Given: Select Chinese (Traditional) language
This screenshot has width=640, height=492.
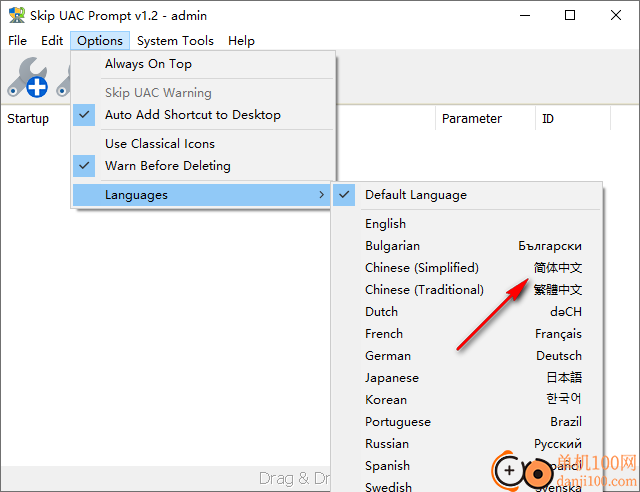Looking at the screenshot, I should click(x=467, y=290).
